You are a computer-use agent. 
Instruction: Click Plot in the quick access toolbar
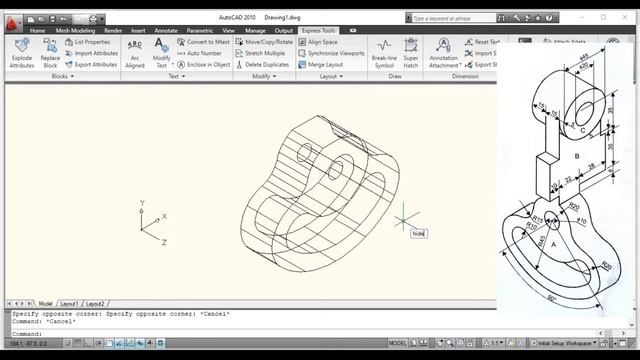(x=93, y=19)
